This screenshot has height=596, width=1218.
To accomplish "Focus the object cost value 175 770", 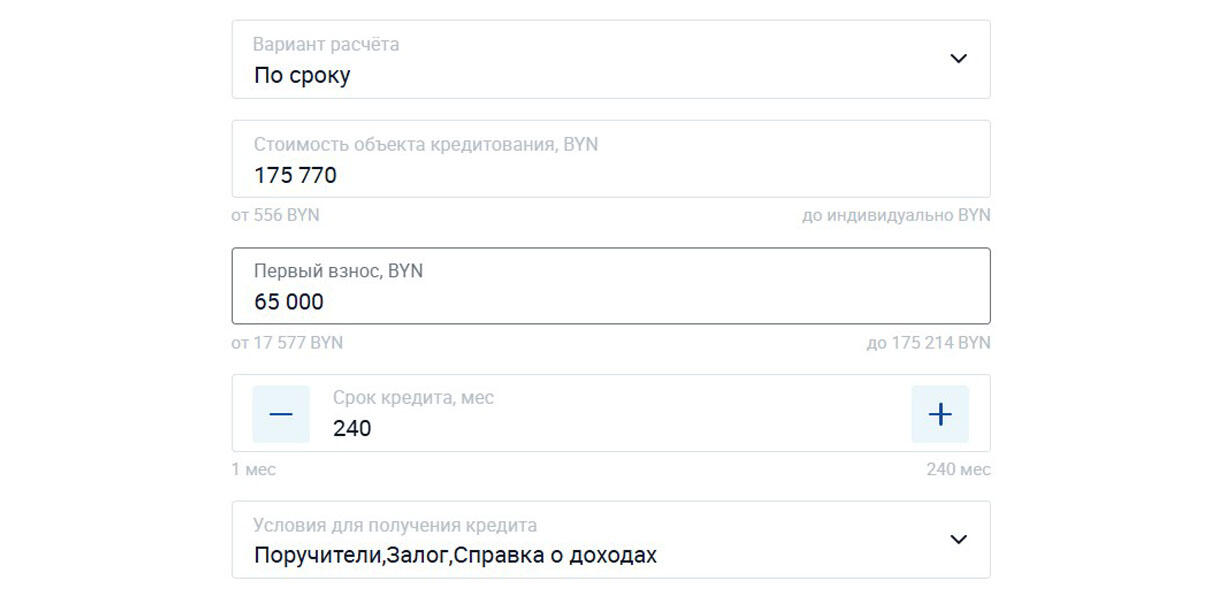I will (295, 176).
